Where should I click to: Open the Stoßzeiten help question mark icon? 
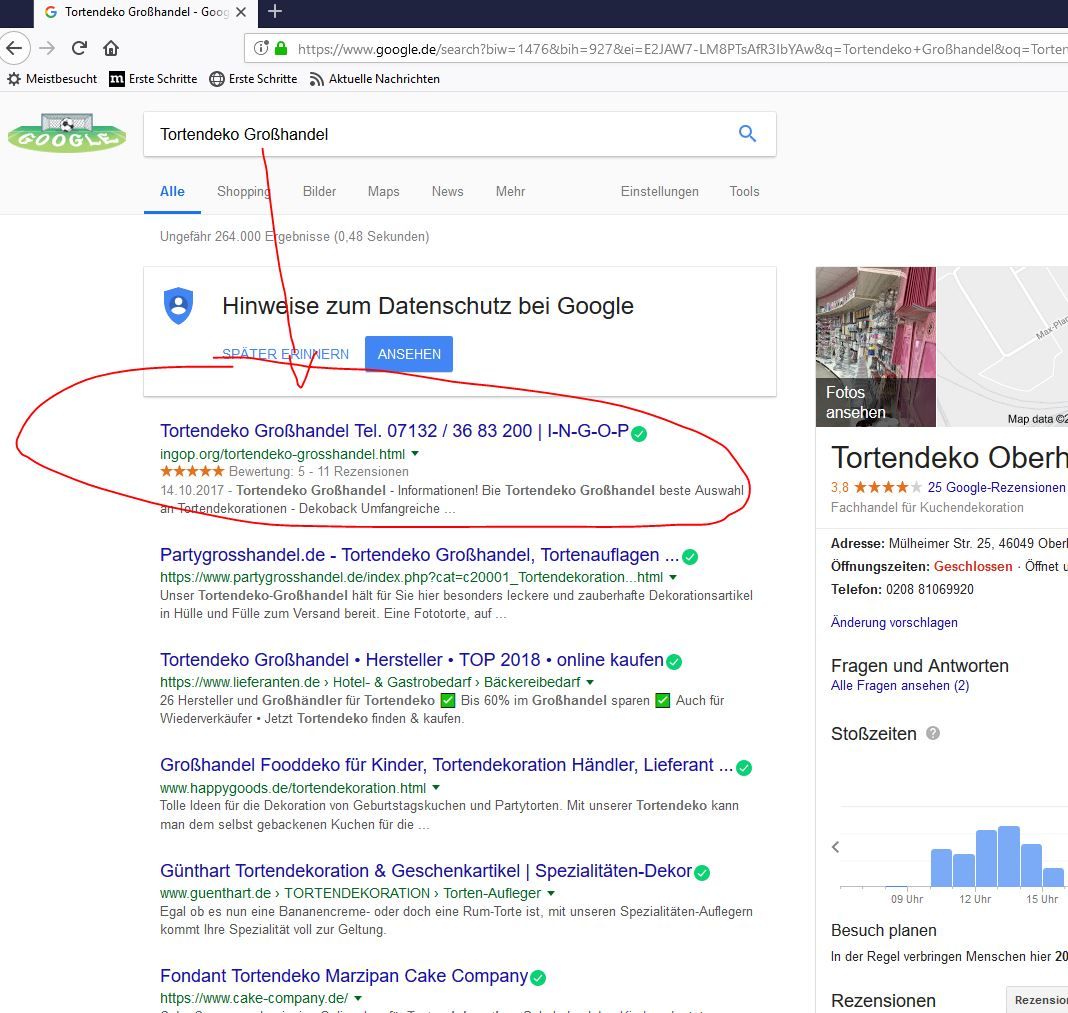pyautogui.click(x=933, y=733)
